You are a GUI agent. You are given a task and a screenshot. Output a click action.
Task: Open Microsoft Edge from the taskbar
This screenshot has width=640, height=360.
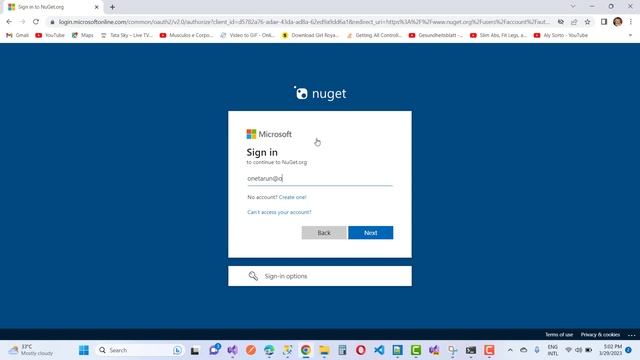(269, 350)
